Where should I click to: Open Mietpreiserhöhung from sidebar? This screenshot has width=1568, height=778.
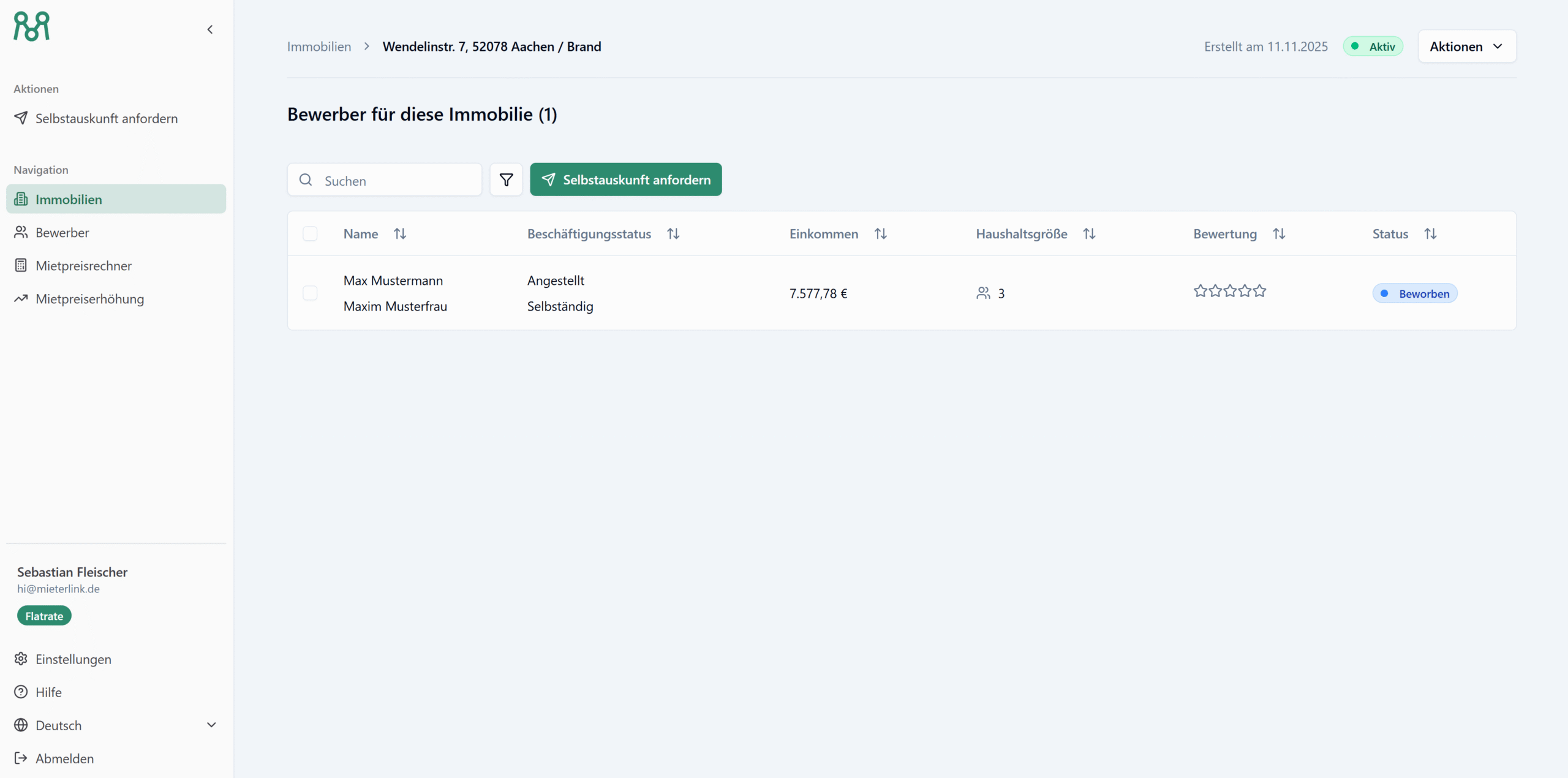[x=89, y=299]
